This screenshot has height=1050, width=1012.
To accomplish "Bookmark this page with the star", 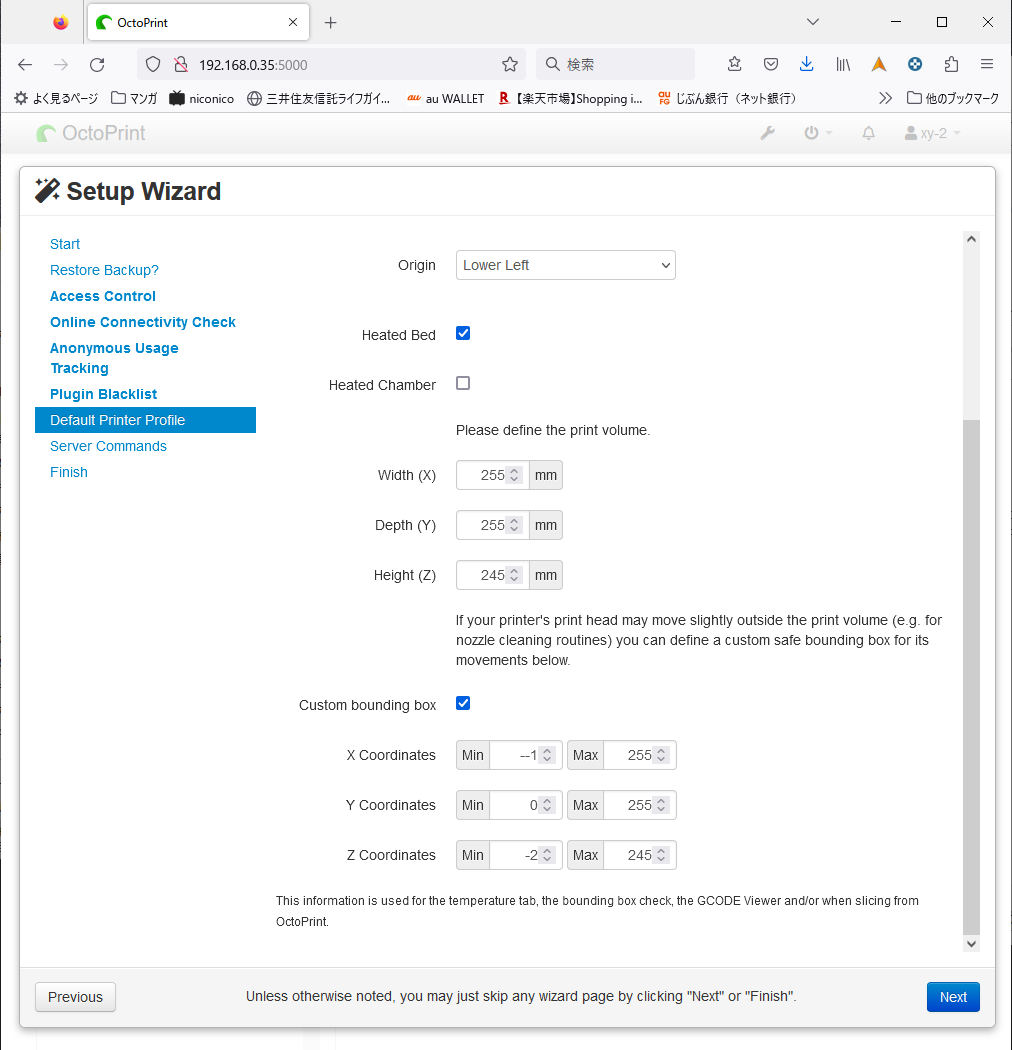I will tap(510, 64).
